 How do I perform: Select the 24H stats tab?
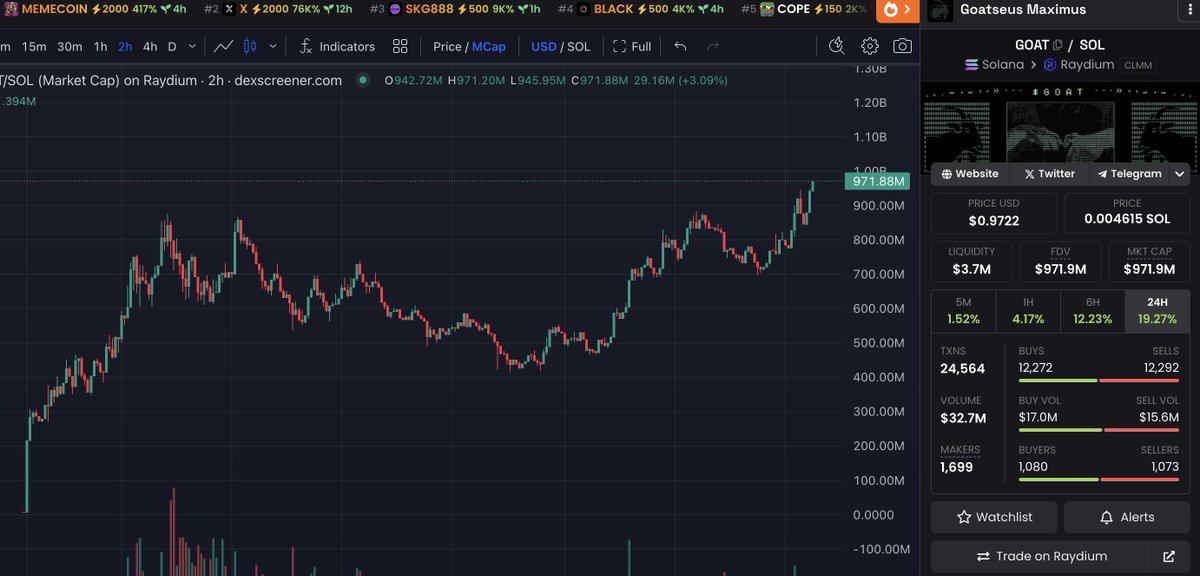click(x=1157, y=310)
